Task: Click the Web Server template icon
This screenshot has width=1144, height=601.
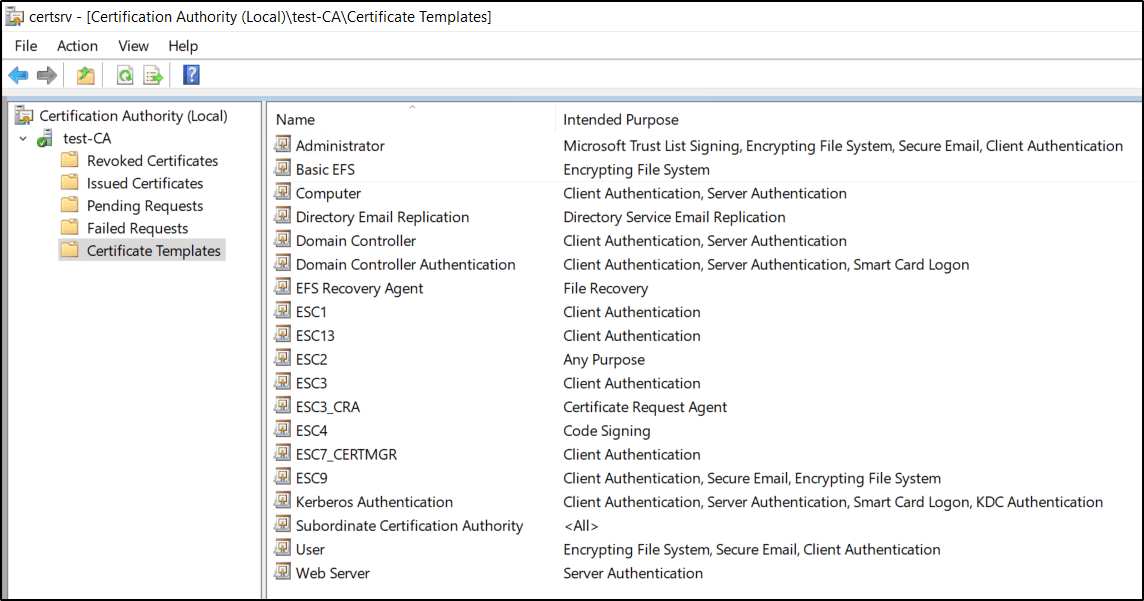Action: click(283, 573)
